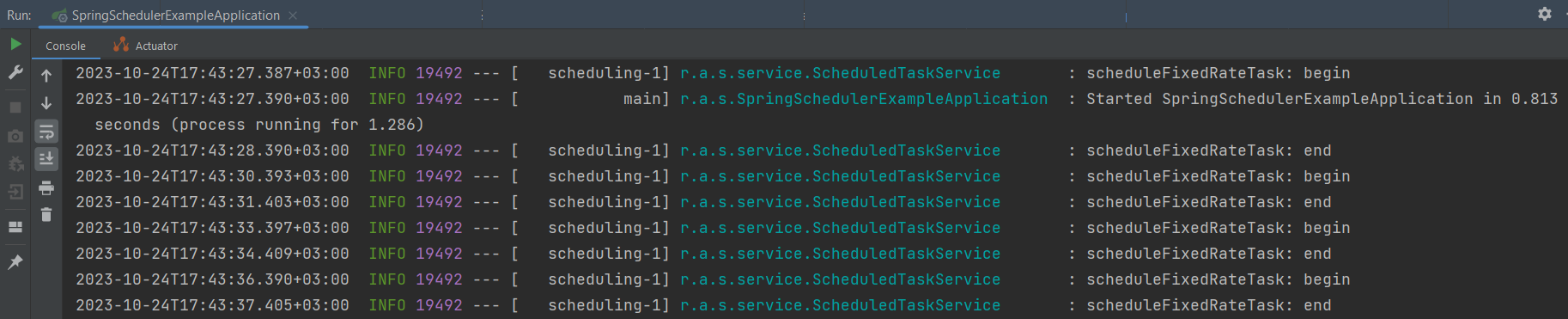The height and width of the screenshot is (319, 1568).
Task: Click the 'Run:' tool window label
Action: point(19,15)
